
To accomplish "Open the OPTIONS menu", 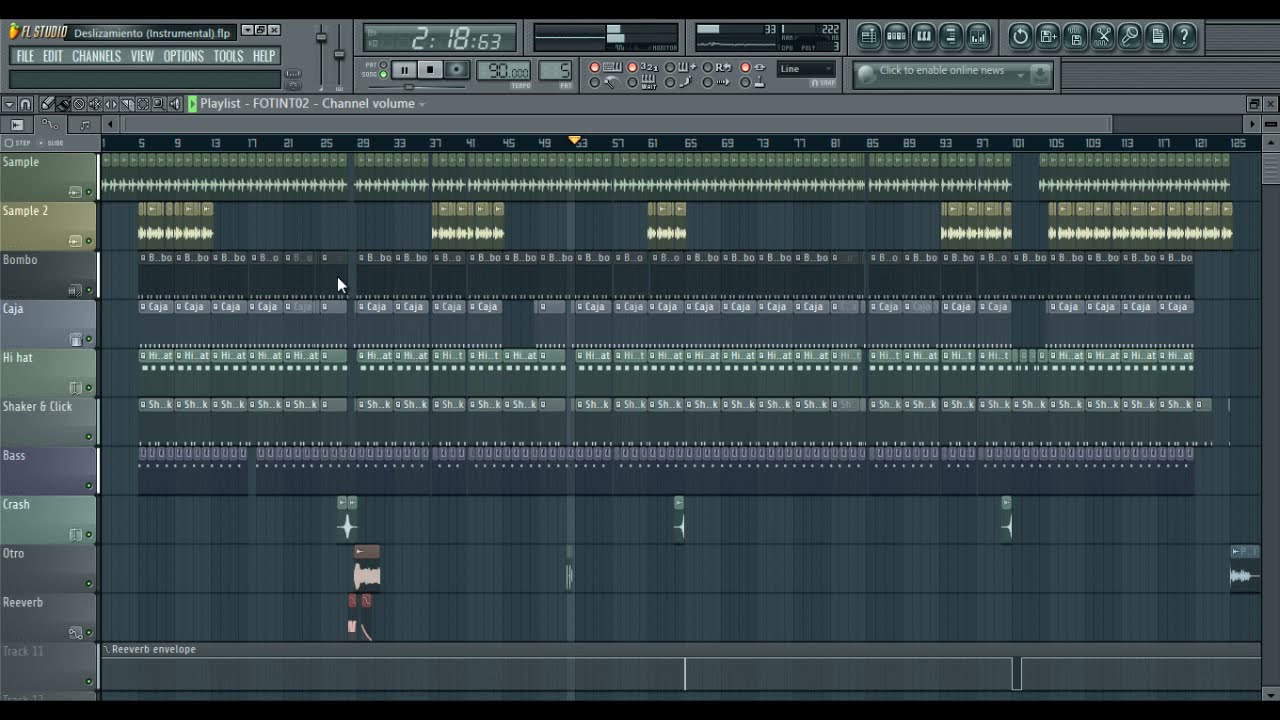I will point(184,56).
